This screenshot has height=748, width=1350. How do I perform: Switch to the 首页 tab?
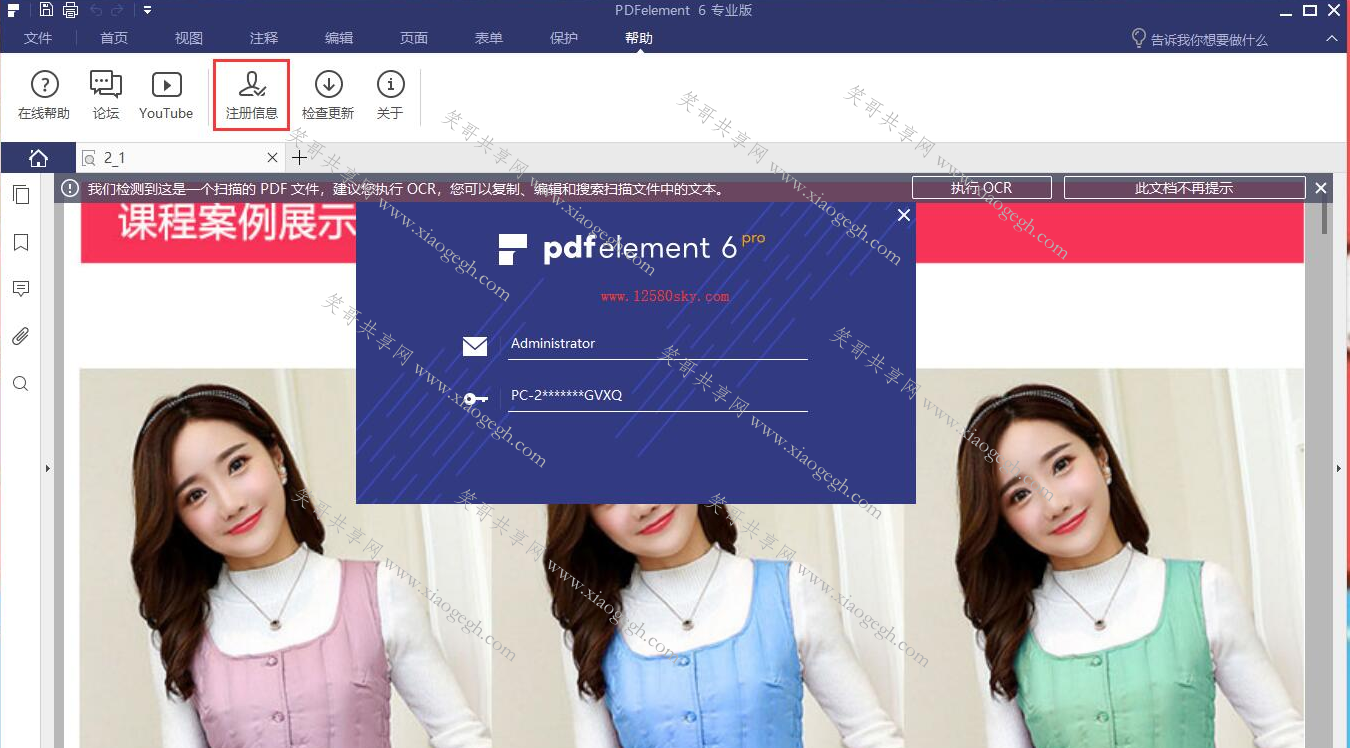(x=114, y=38)
